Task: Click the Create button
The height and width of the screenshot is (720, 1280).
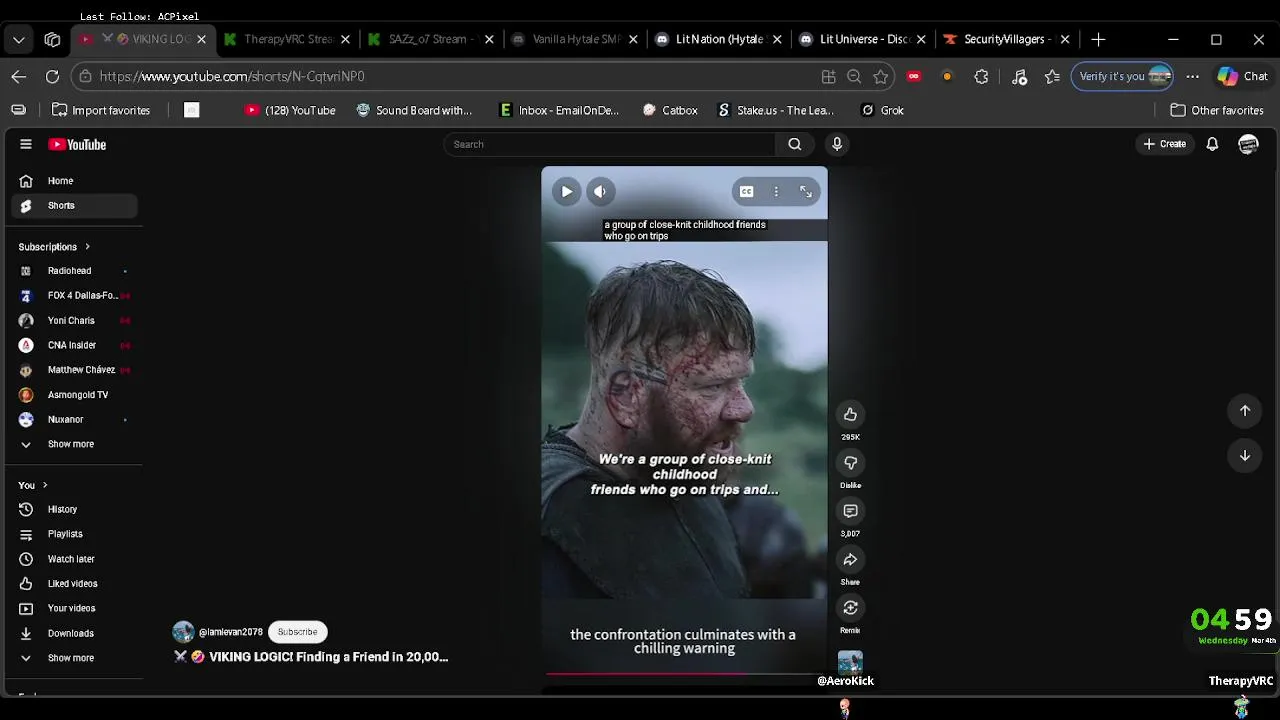Action: (x=1165, y=144)
